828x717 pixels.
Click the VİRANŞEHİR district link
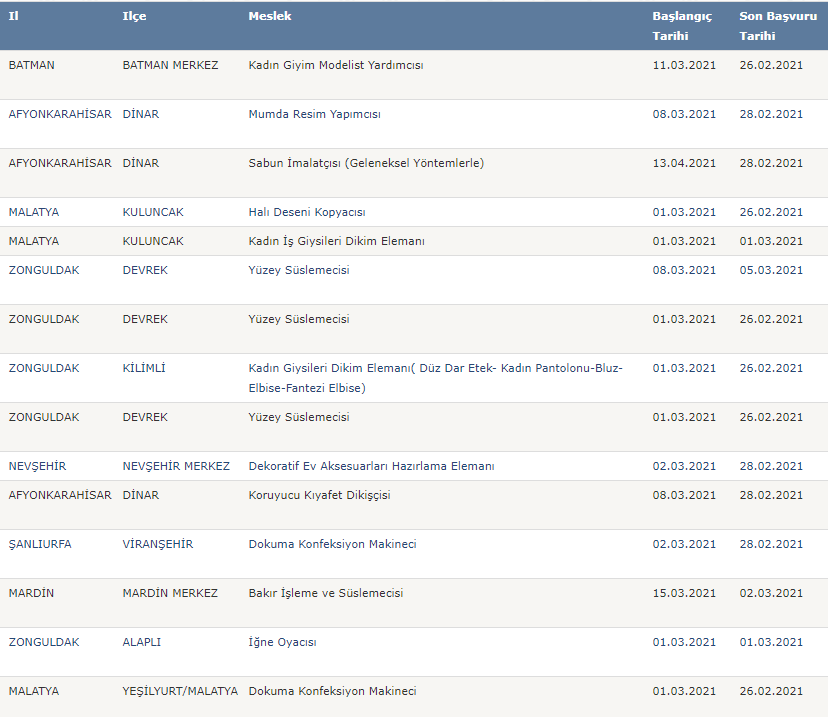tap(158, 544)
